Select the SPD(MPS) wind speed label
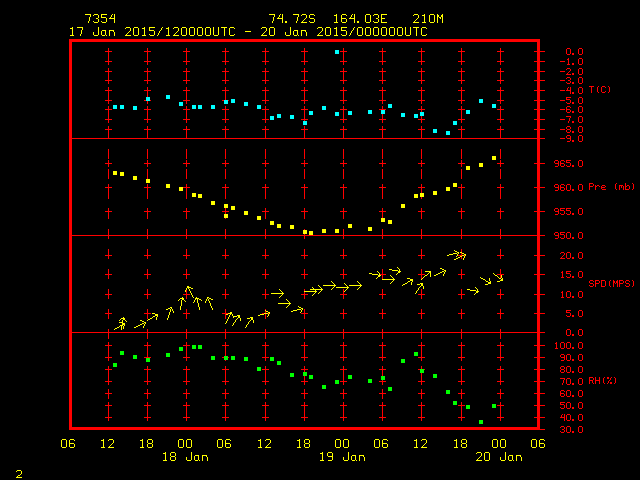Viewport: 640px width, 480px height. [611, 283]
